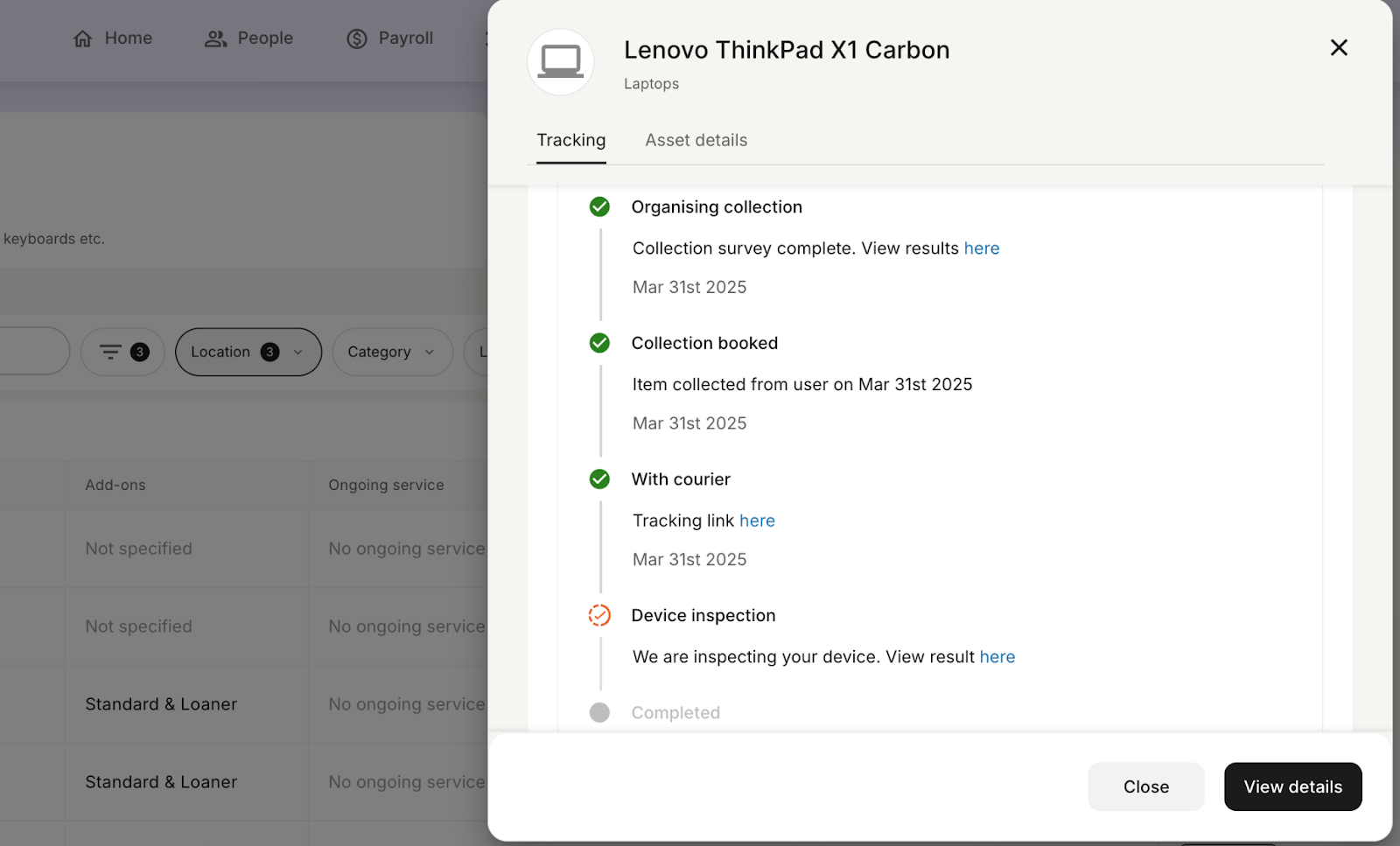Click the Payroll dollar icon
Viewport: 1400px width, 846px height.
[x=357, y=38]
